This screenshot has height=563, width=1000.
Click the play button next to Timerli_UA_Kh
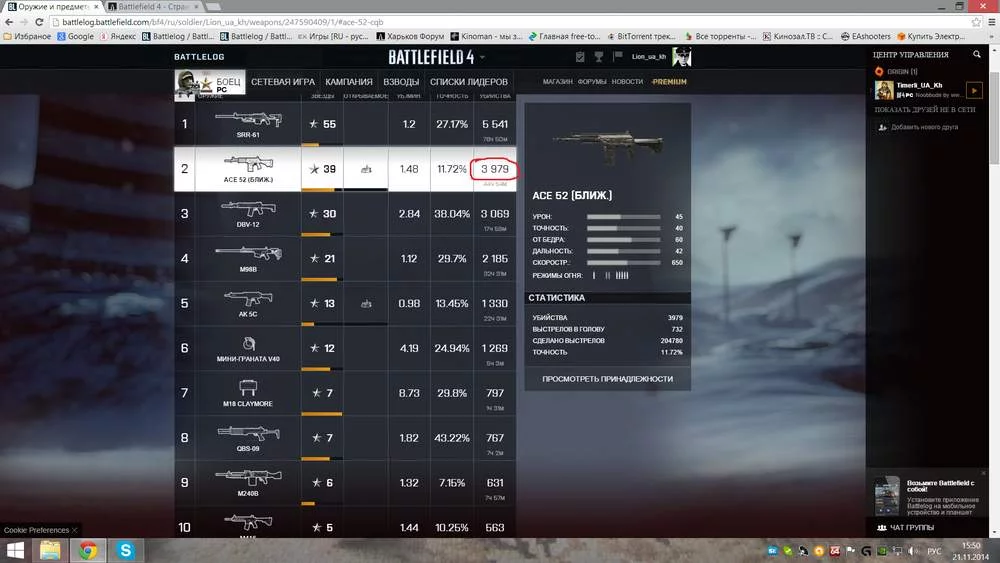click(974, 91)
